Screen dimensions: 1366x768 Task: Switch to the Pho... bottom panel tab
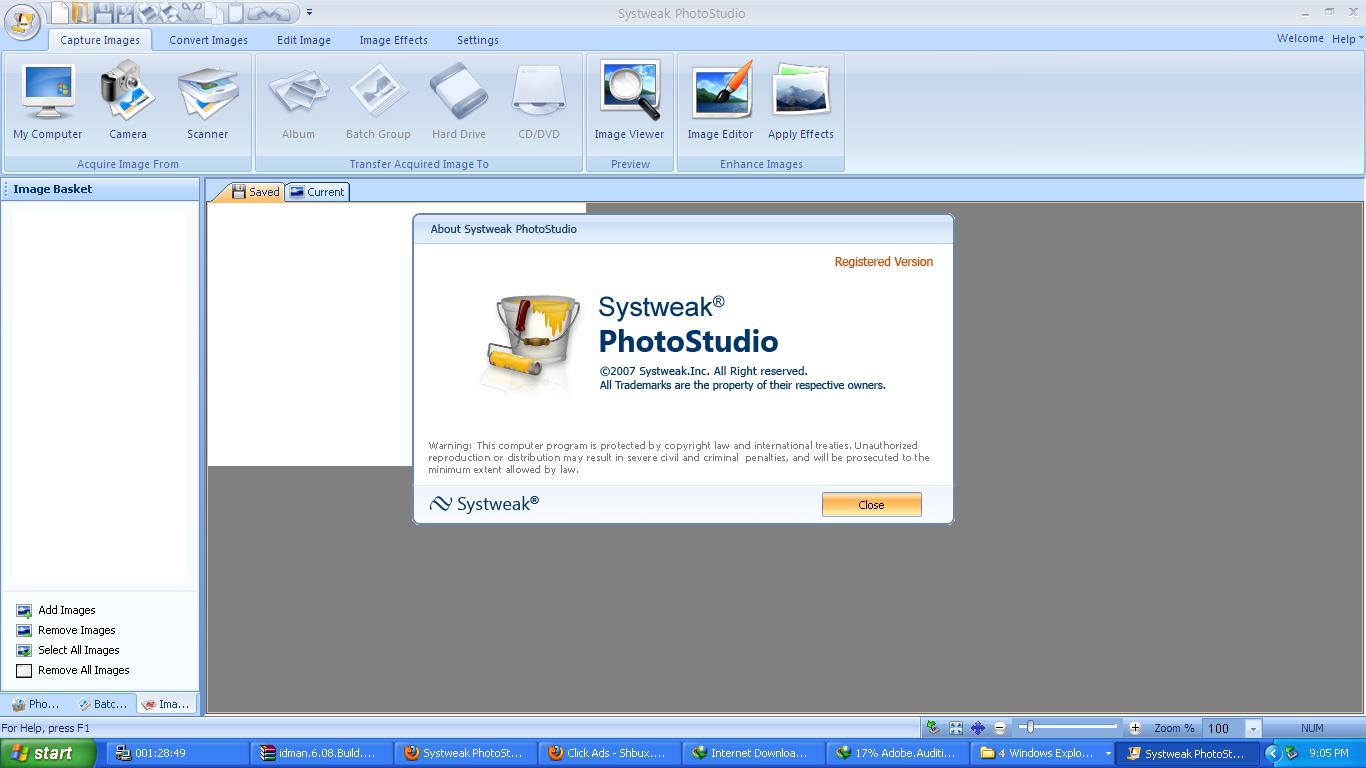click(36, 704)
